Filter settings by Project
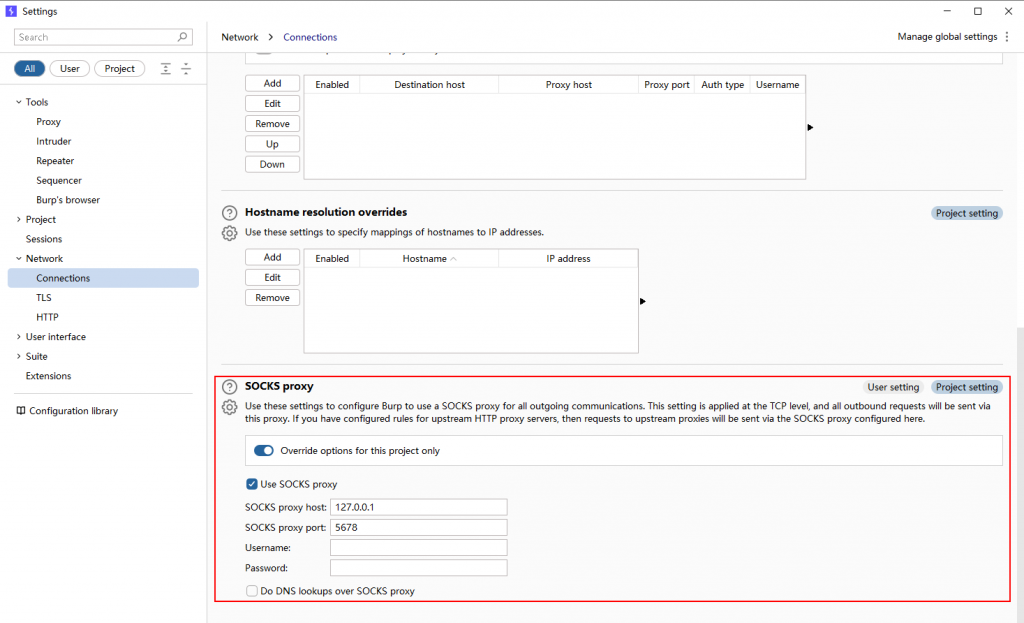Viewport: 1024px width, 623px height. (x=119, y=69)
